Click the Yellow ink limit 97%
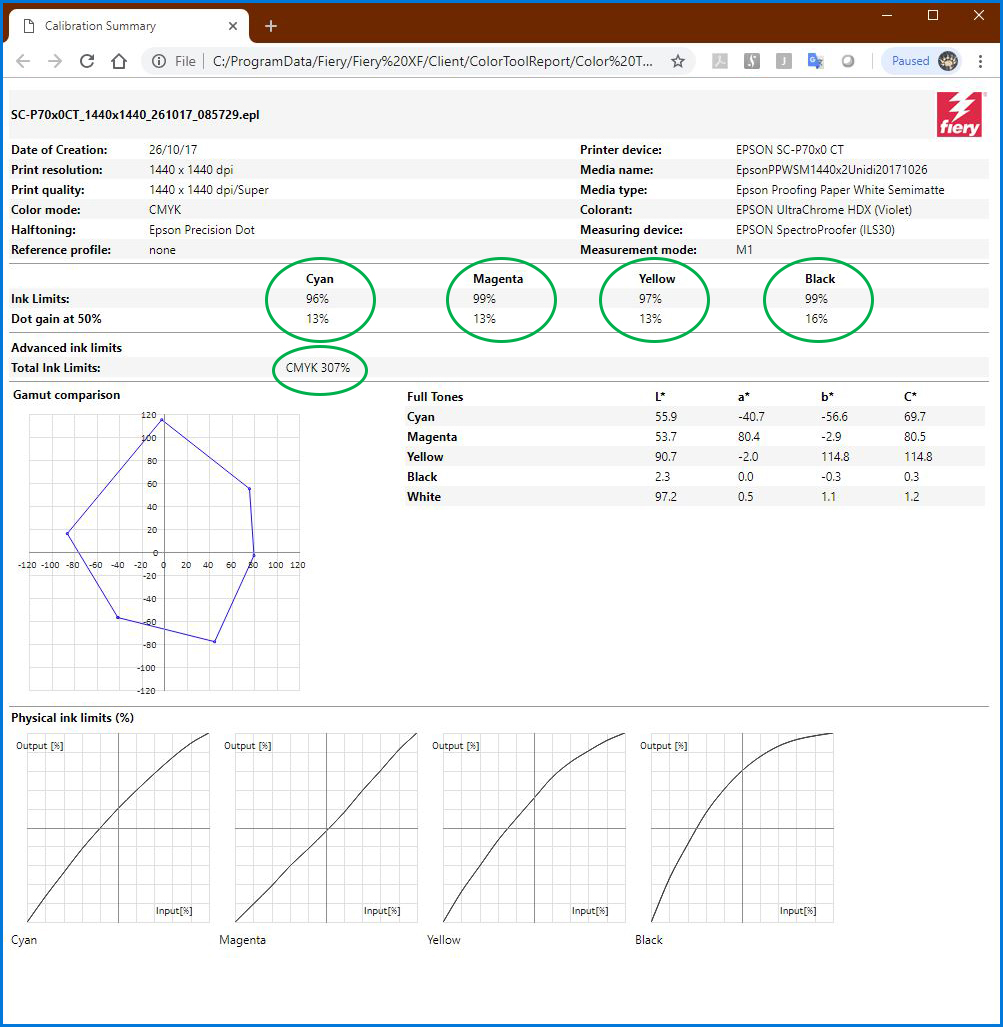1003x1027 pixels. click(x=650, y=299)
